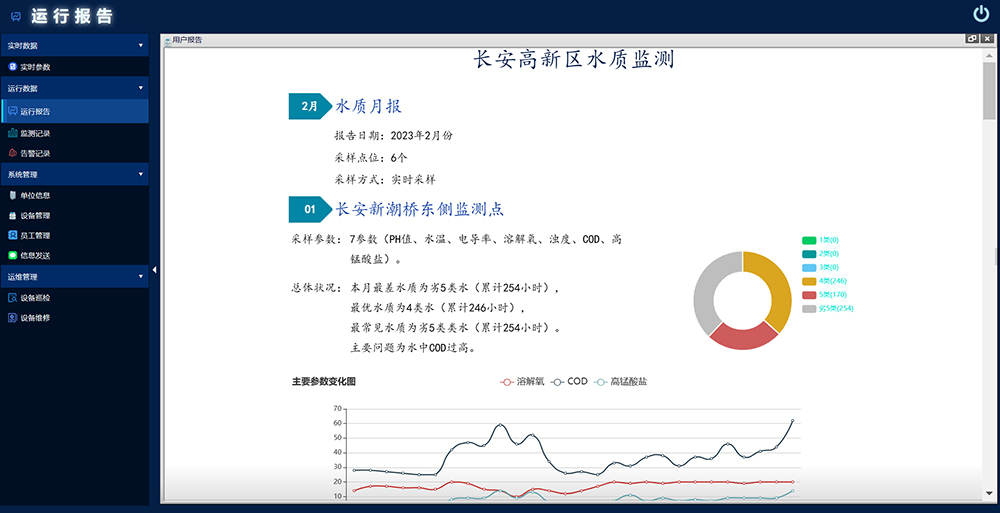Screen dimensions: 1000x513
Task: Click the 监测记录 chart icon
Action: tap(13, 133)
